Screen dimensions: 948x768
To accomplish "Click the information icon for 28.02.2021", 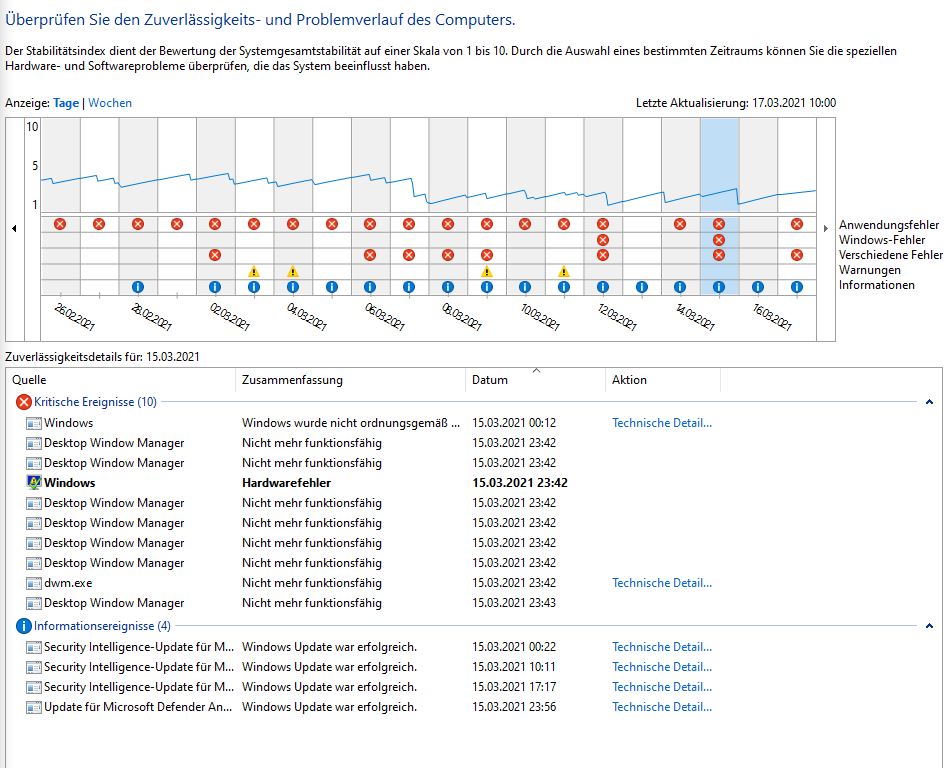I will 138,287.
